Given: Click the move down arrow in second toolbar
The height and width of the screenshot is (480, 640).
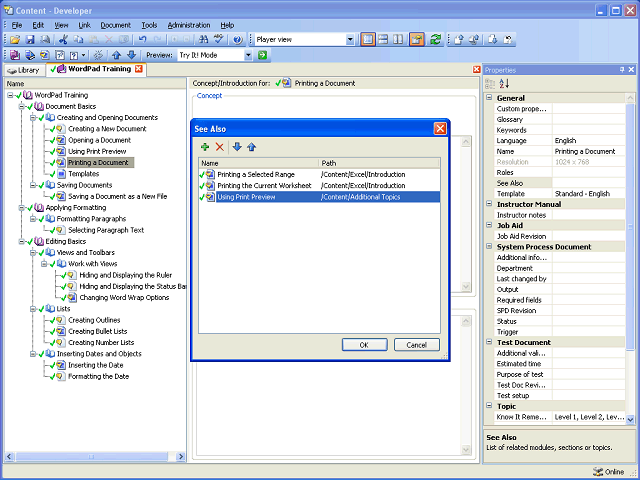Looking at the screenshot, I should [131, 55].
